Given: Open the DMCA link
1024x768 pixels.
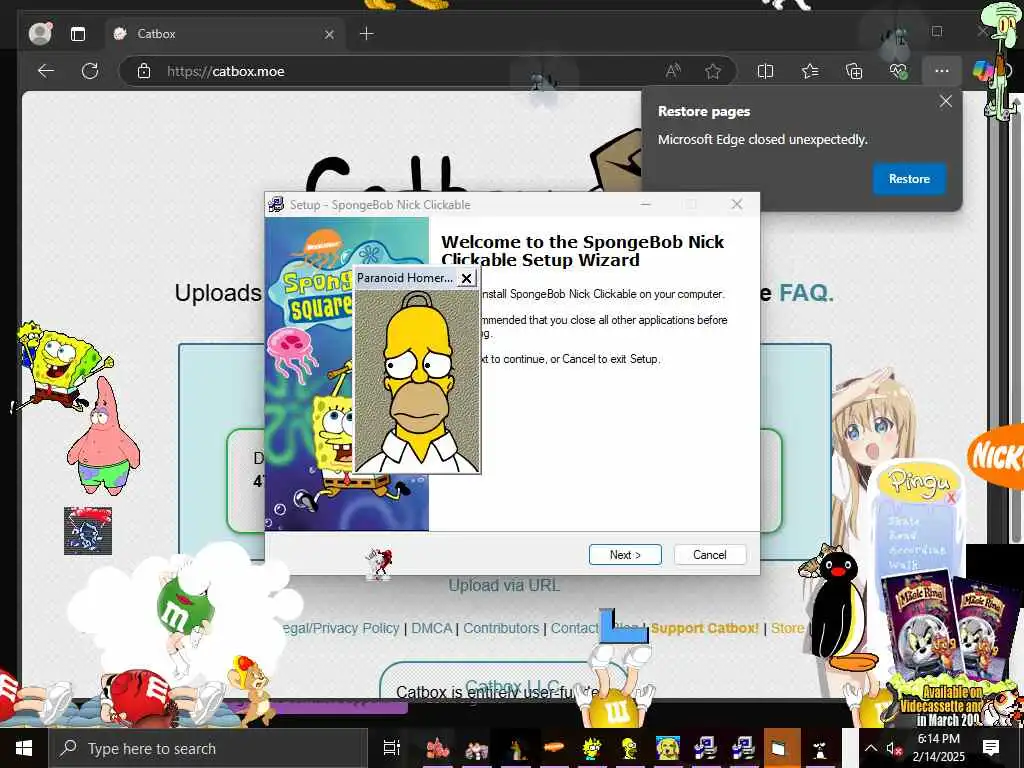Looking at the screenshot, I should pyautogui.click(x=432, y=628).
